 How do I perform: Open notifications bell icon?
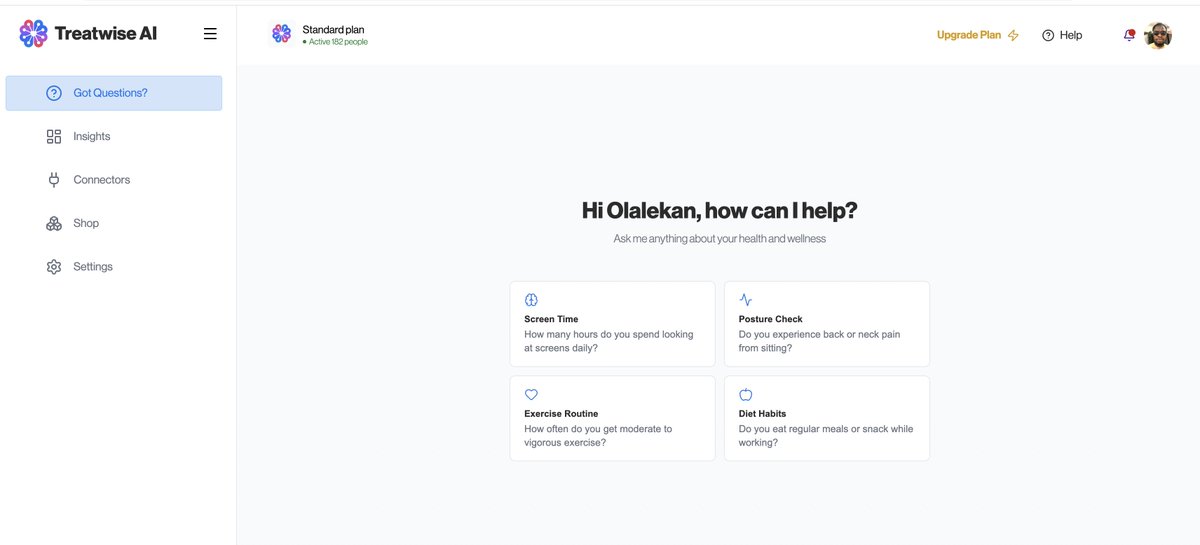pyautogui.click(x=1129, y=35)
